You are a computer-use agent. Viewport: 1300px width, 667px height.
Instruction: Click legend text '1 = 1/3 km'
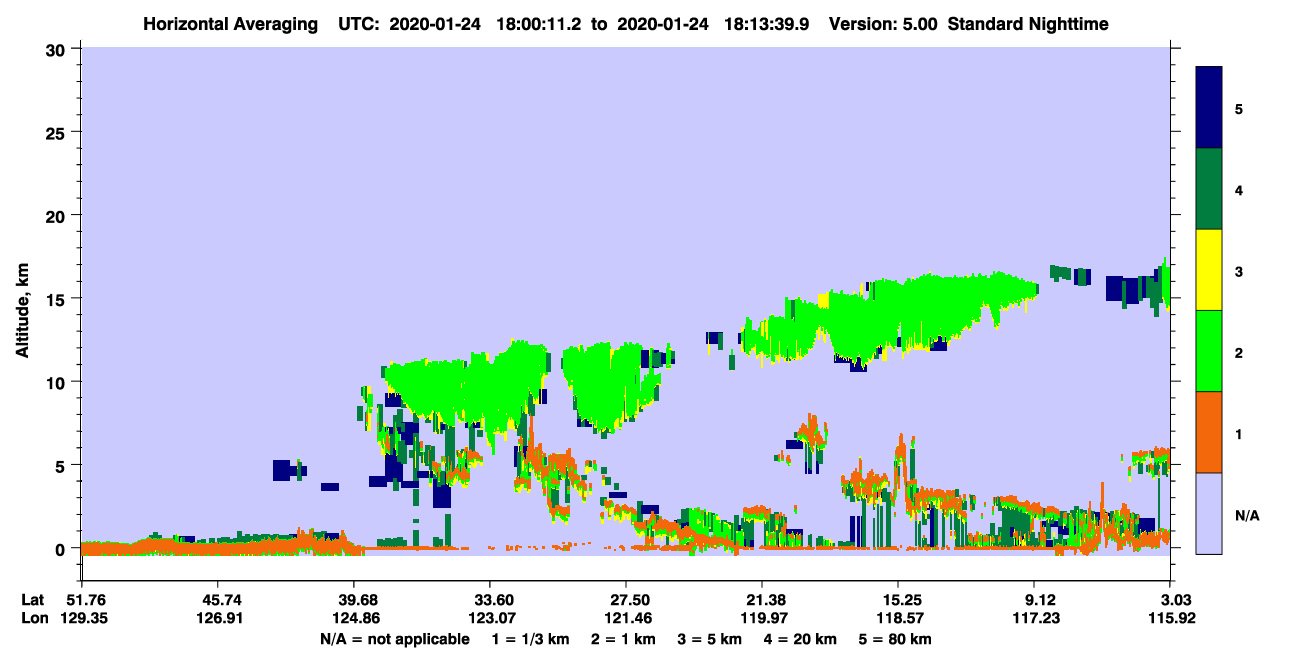click(529, 639)
